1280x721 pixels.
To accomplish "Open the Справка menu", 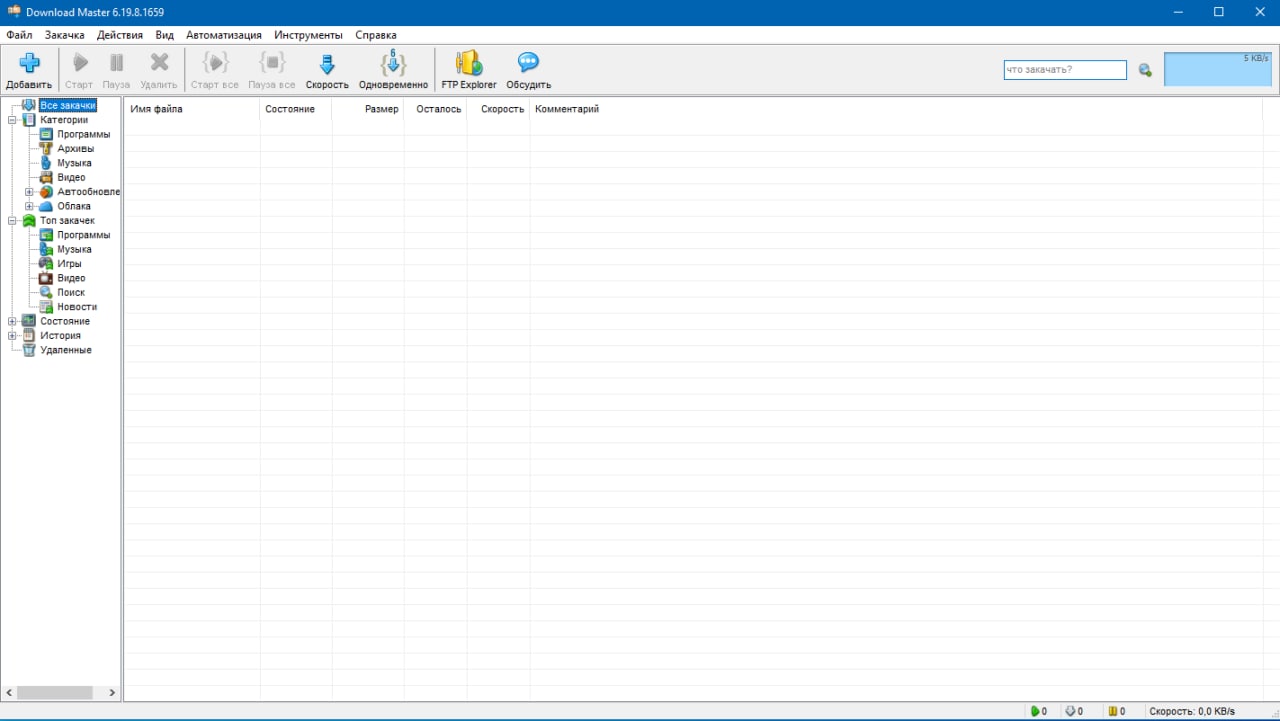I will click(x=376, y=35).
